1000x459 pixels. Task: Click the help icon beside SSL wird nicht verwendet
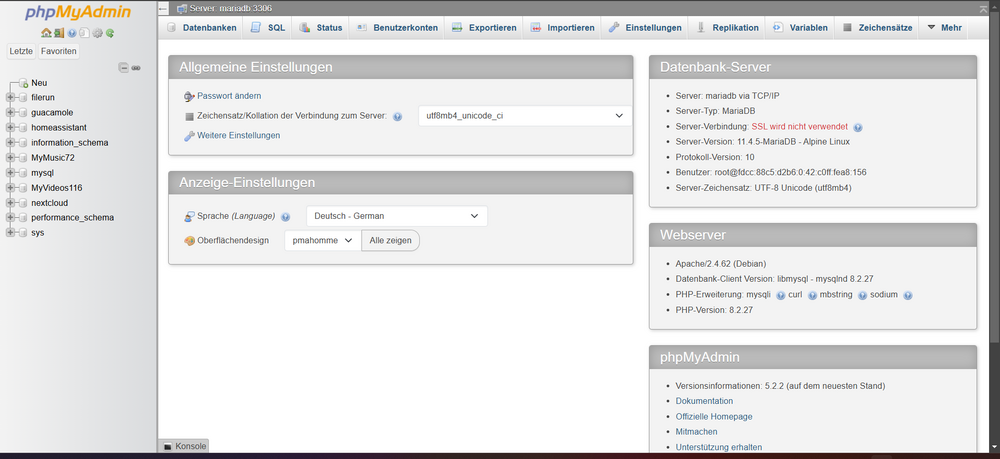pyautogui.click(x=857, y=127)
